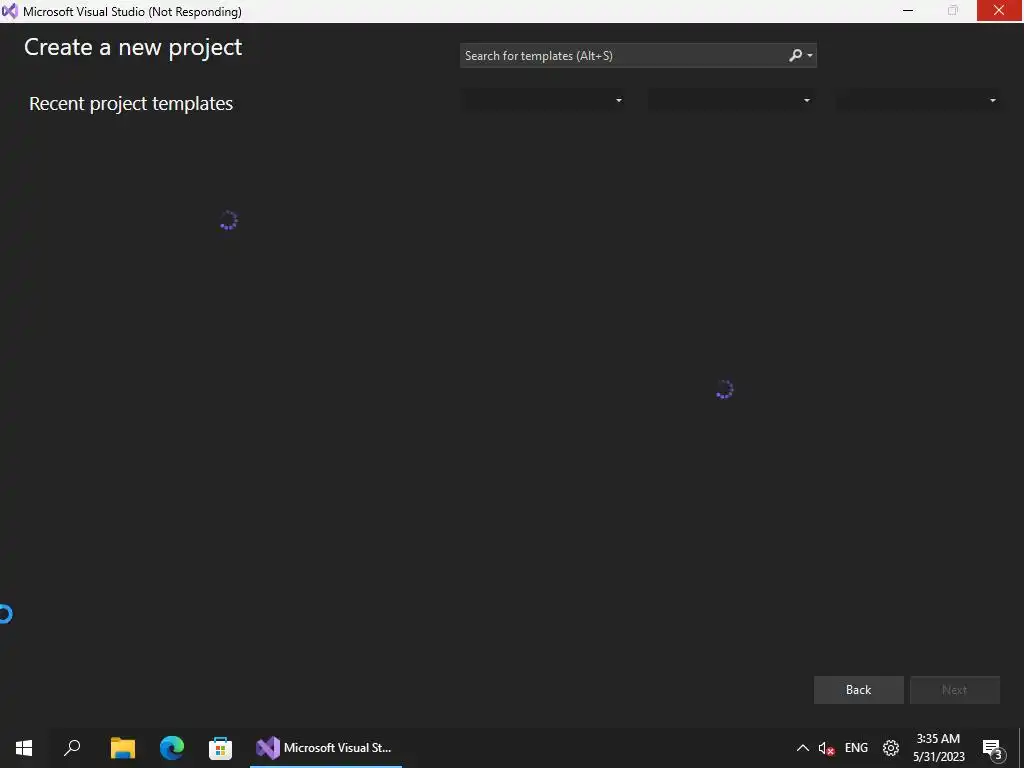Viewport: 1024px width, 768px height.
Task: Click the settings gear tray icon
Action: pos(891,748)
